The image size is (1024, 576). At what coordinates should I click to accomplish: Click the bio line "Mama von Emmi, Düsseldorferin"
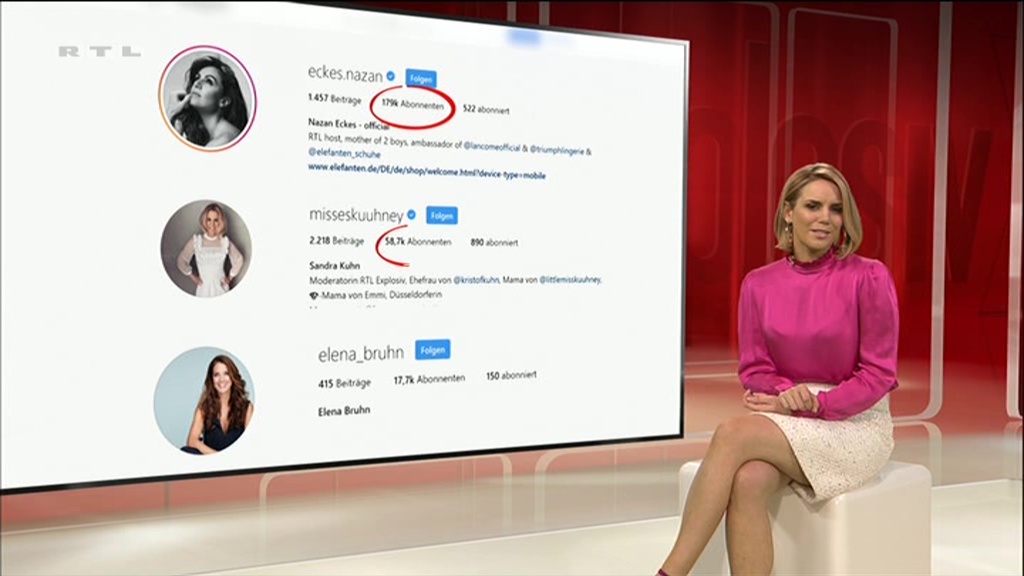(x=381, y=295)
